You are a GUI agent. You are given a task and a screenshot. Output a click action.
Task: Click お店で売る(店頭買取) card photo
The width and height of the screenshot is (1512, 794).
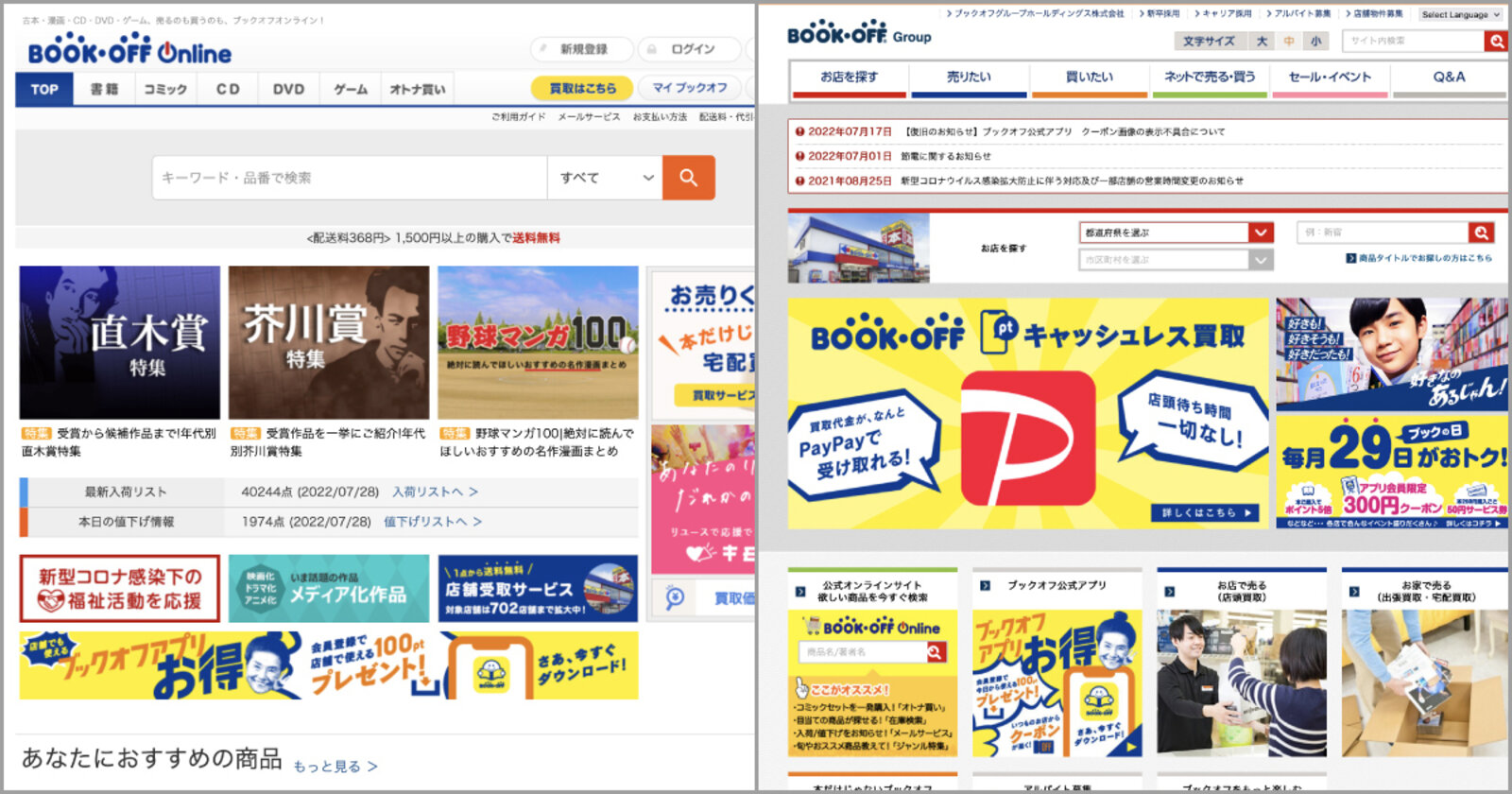pyautogui.click(x=1241, y=682)
